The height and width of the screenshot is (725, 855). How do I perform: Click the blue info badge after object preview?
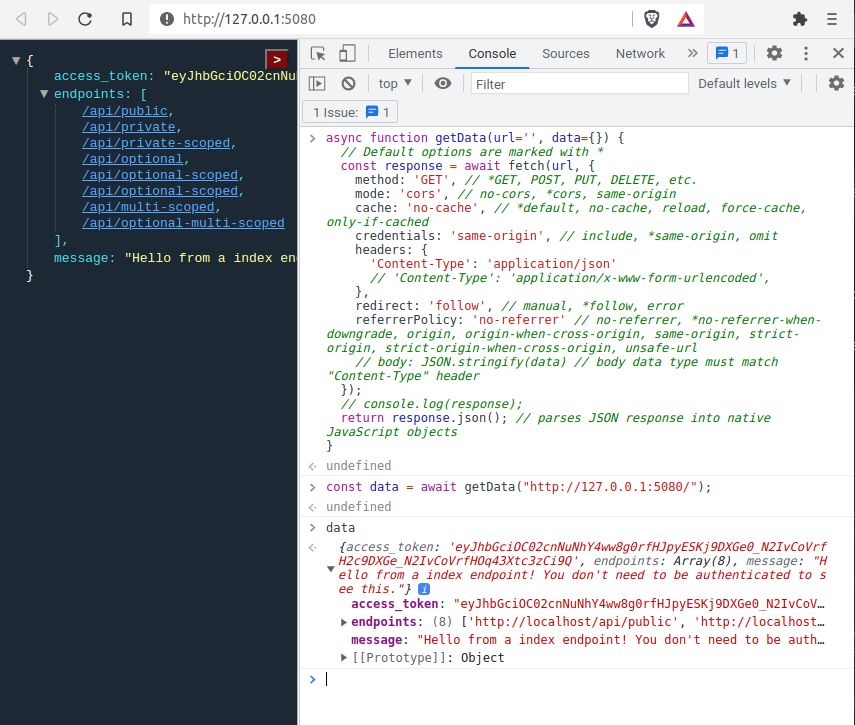click(x=424, y=589)
